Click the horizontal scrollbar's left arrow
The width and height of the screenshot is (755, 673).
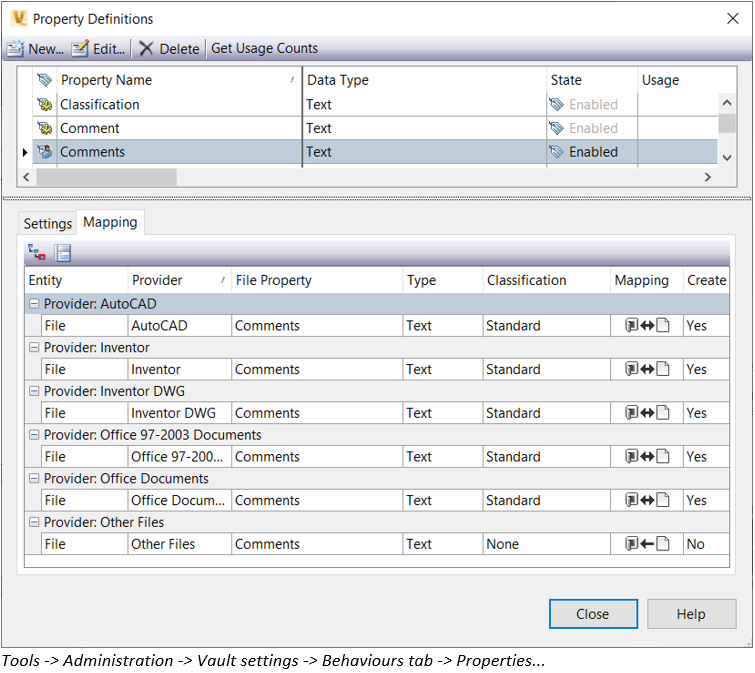[26, 177]
